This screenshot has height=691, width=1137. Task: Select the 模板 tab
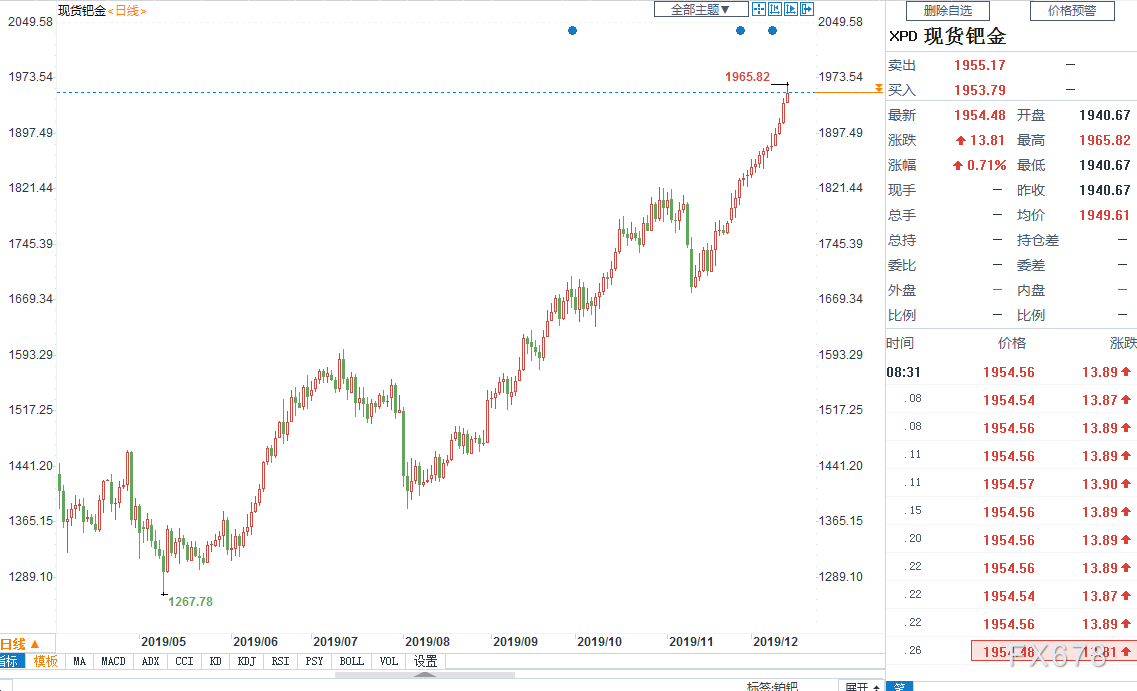point(46,661)
